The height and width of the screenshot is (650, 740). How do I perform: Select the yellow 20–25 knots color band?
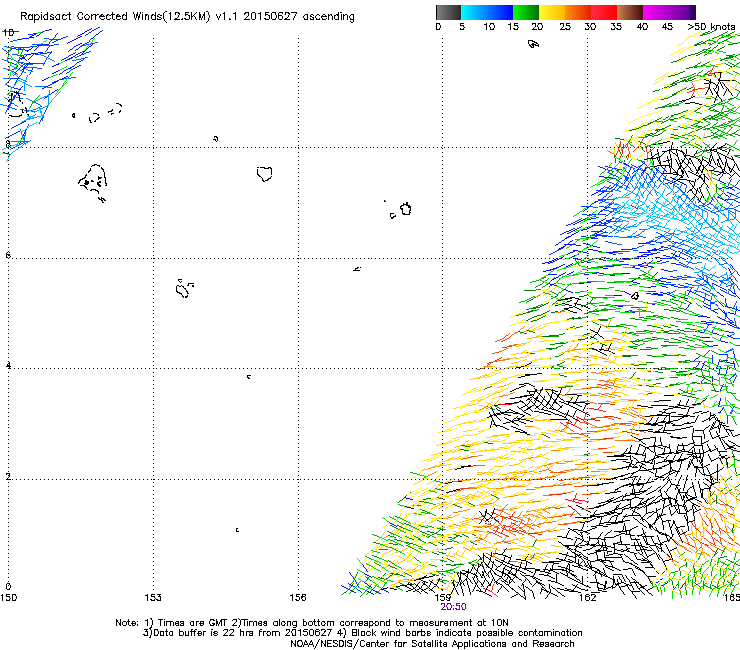click(552, 12)
